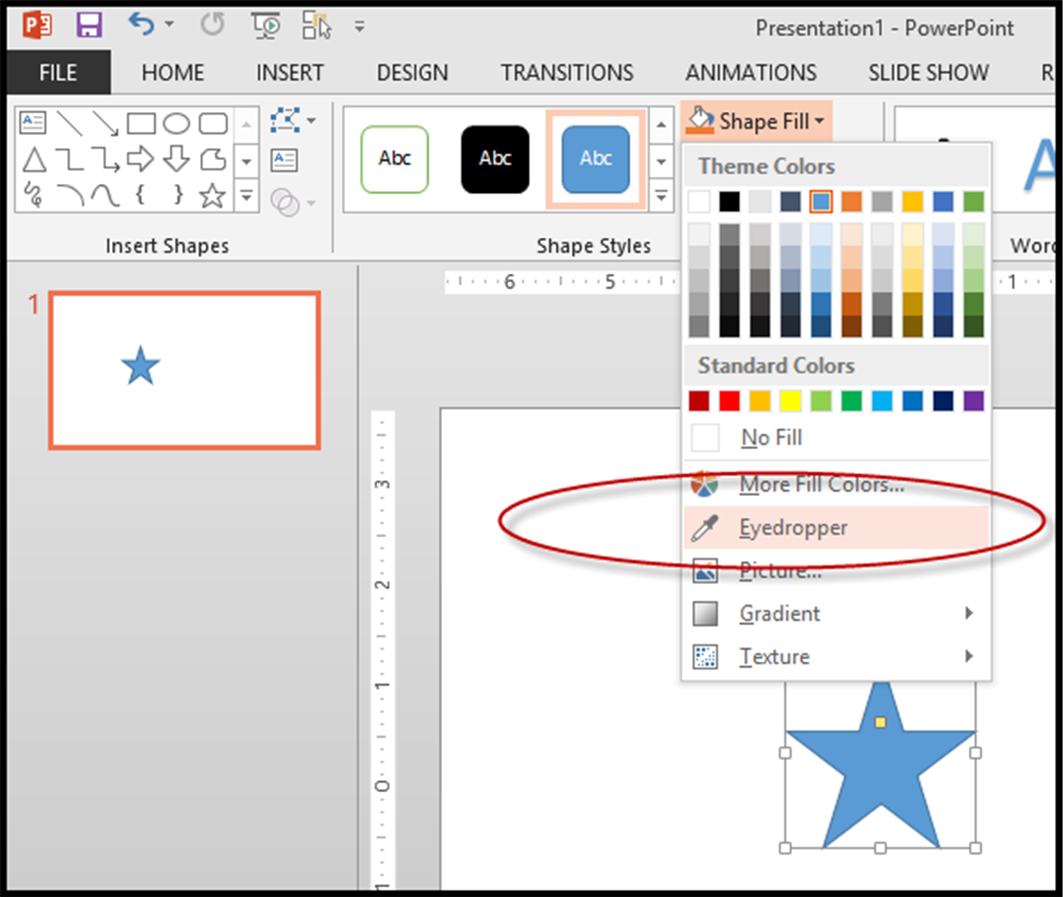
Task: Open More Fill Colors dialog
Action: pyautogui.click(x=836, y=484)
